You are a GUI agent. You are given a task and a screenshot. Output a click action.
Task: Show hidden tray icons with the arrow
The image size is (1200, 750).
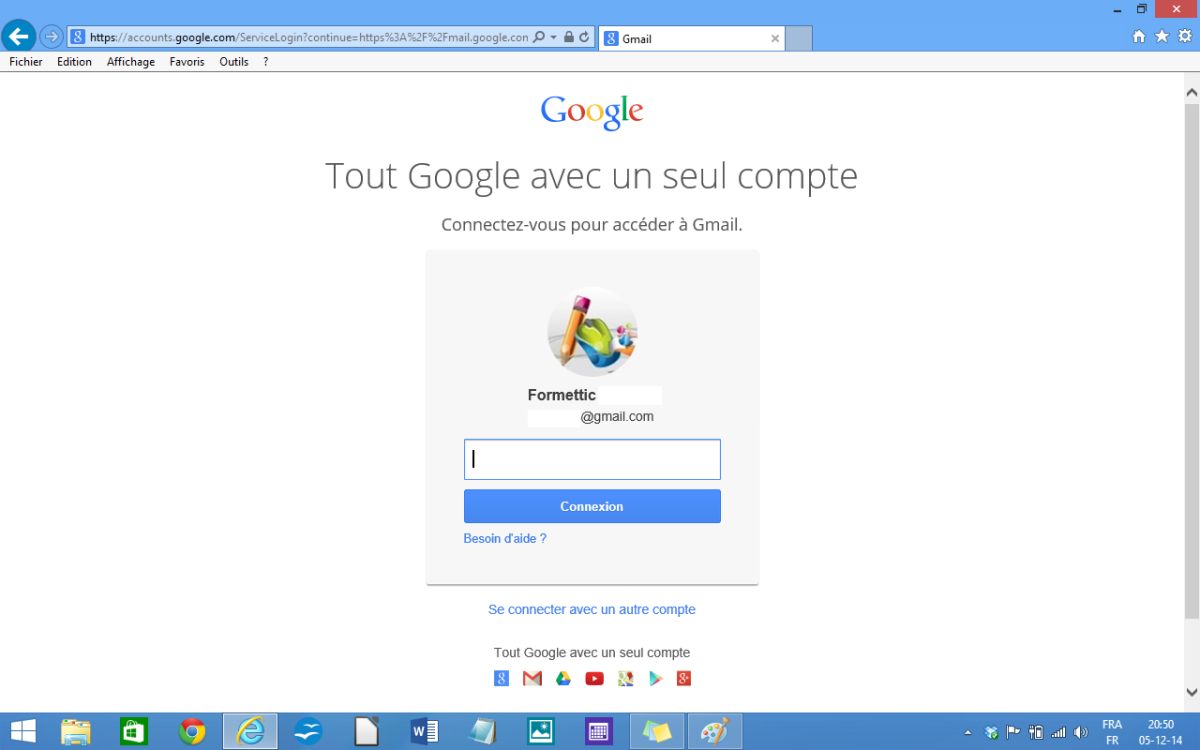[967, 733]
